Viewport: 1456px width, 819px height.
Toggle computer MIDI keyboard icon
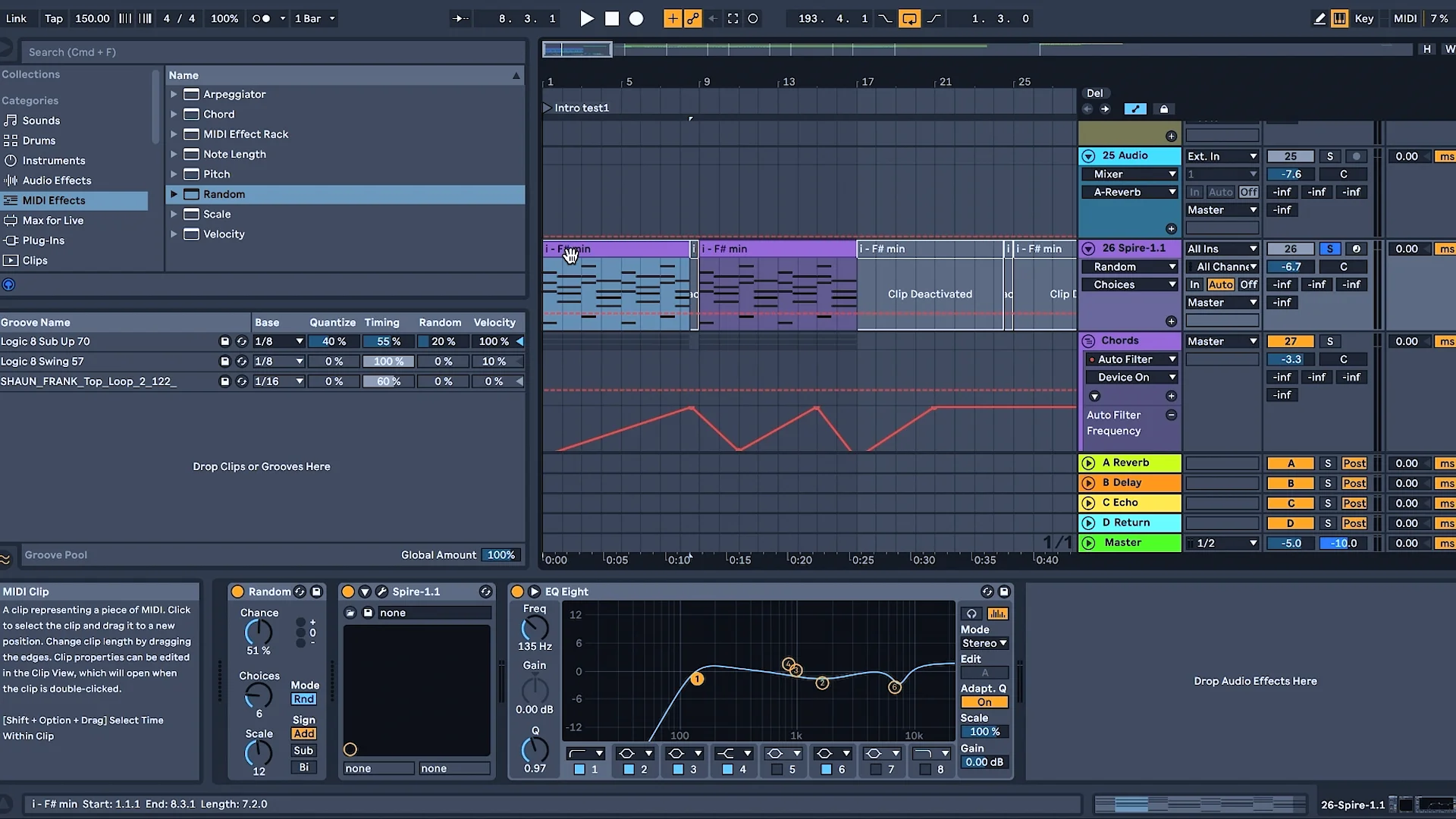pyautogui.click(x=1340, y=19)
